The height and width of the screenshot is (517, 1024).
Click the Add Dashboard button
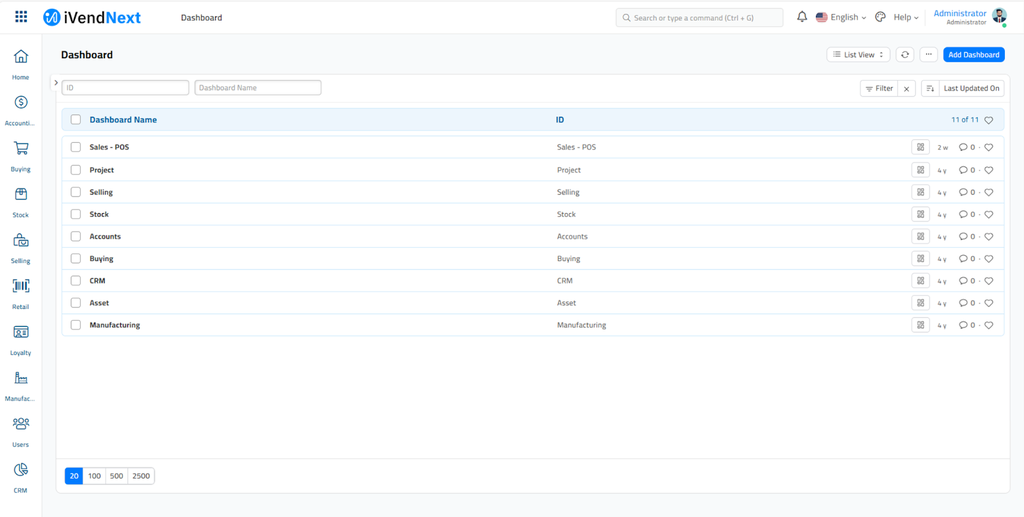click(x=973, y=55)
